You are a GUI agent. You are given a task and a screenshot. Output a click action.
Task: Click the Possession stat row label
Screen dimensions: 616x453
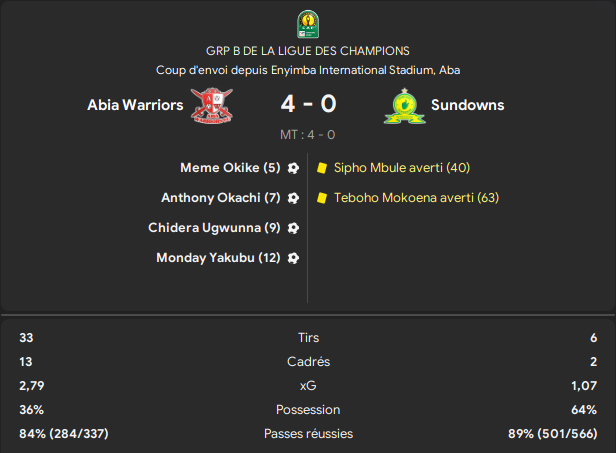308,410
